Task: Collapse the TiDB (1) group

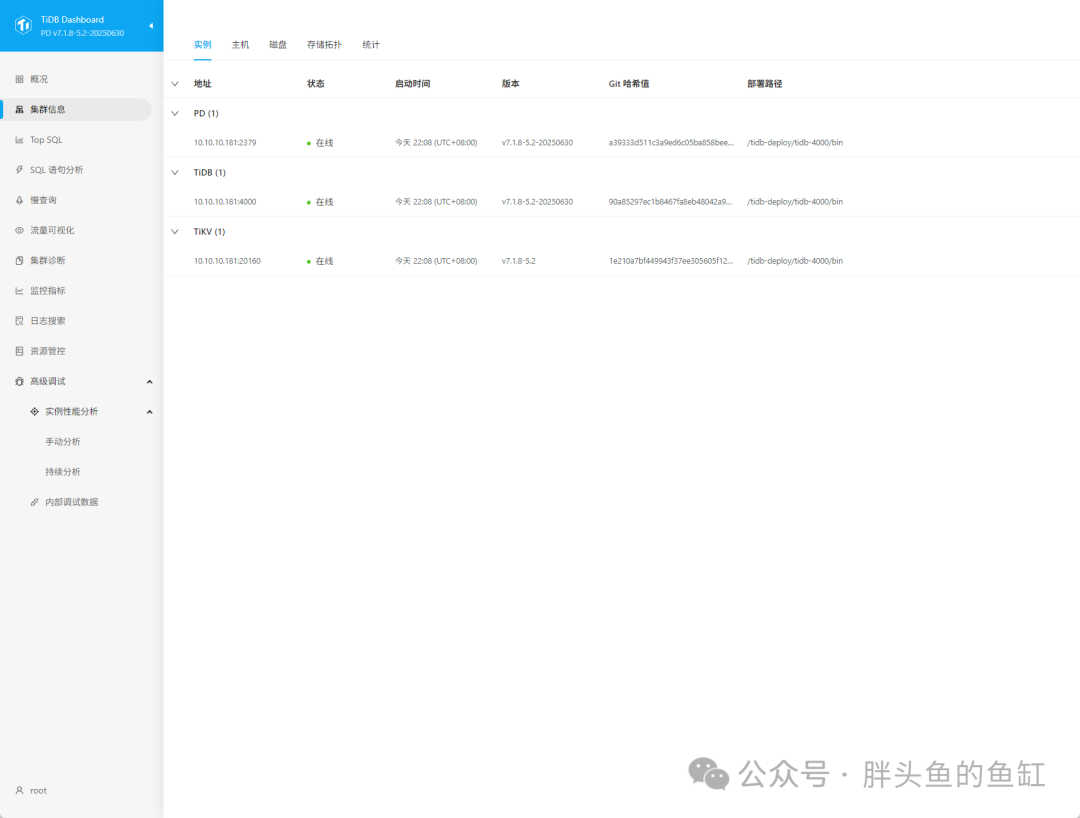Action: 175,173
